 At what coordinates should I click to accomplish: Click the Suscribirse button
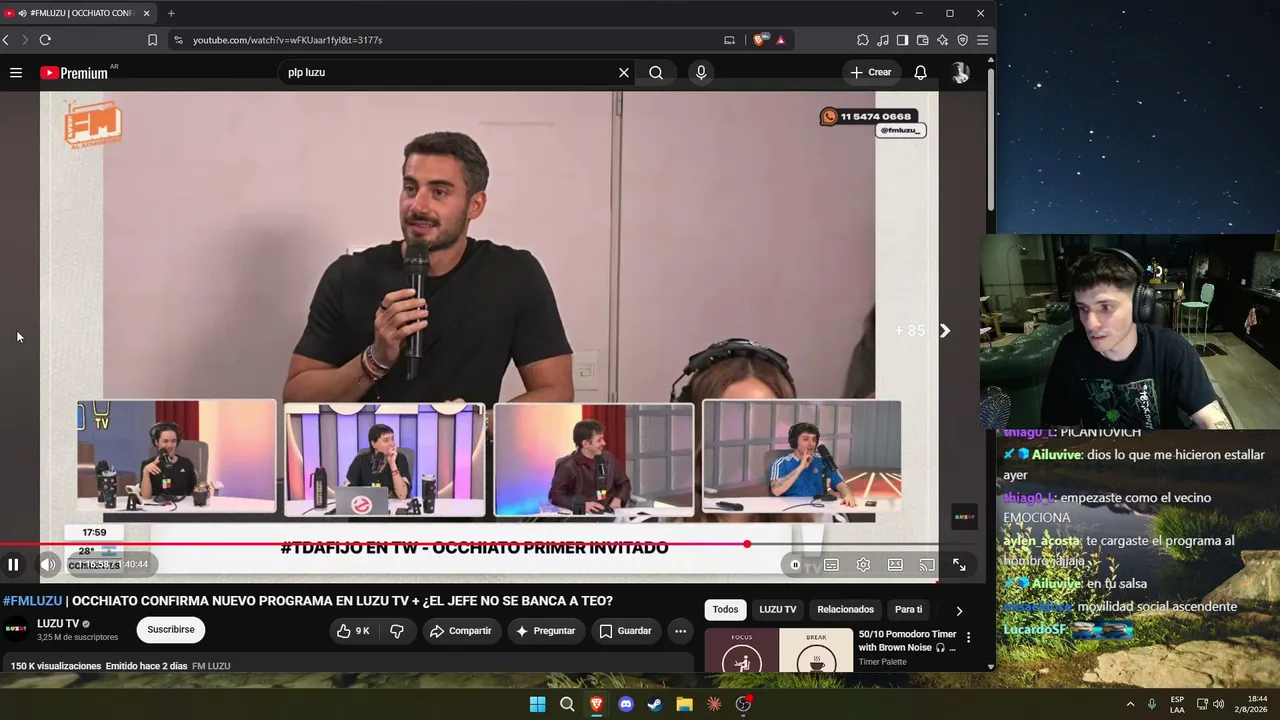pyautogui.click(x=171, y=630)
